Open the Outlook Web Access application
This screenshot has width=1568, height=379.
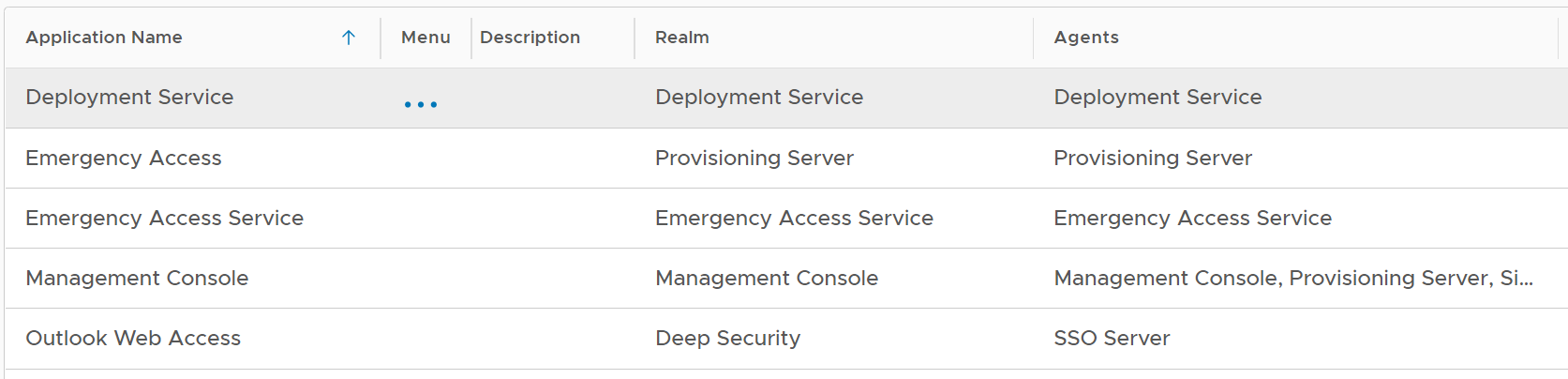(x=133, y=339)
